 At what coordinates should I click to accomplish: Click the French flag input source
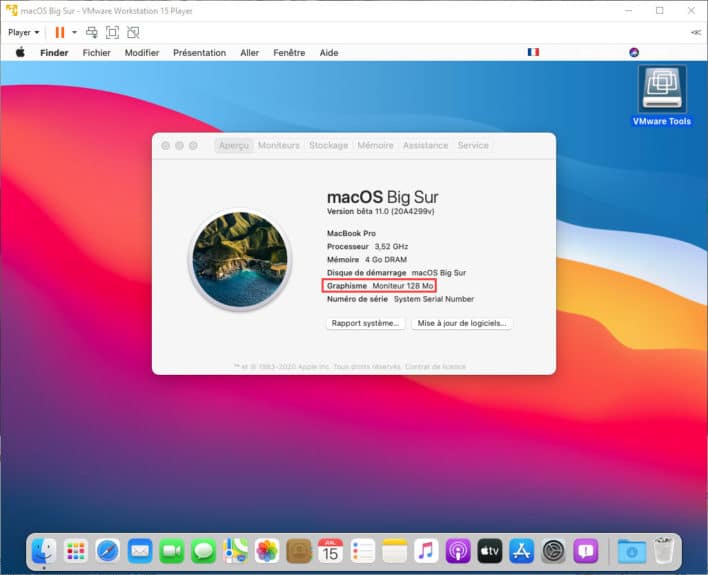pyautogui.click(x=533, y=52)
